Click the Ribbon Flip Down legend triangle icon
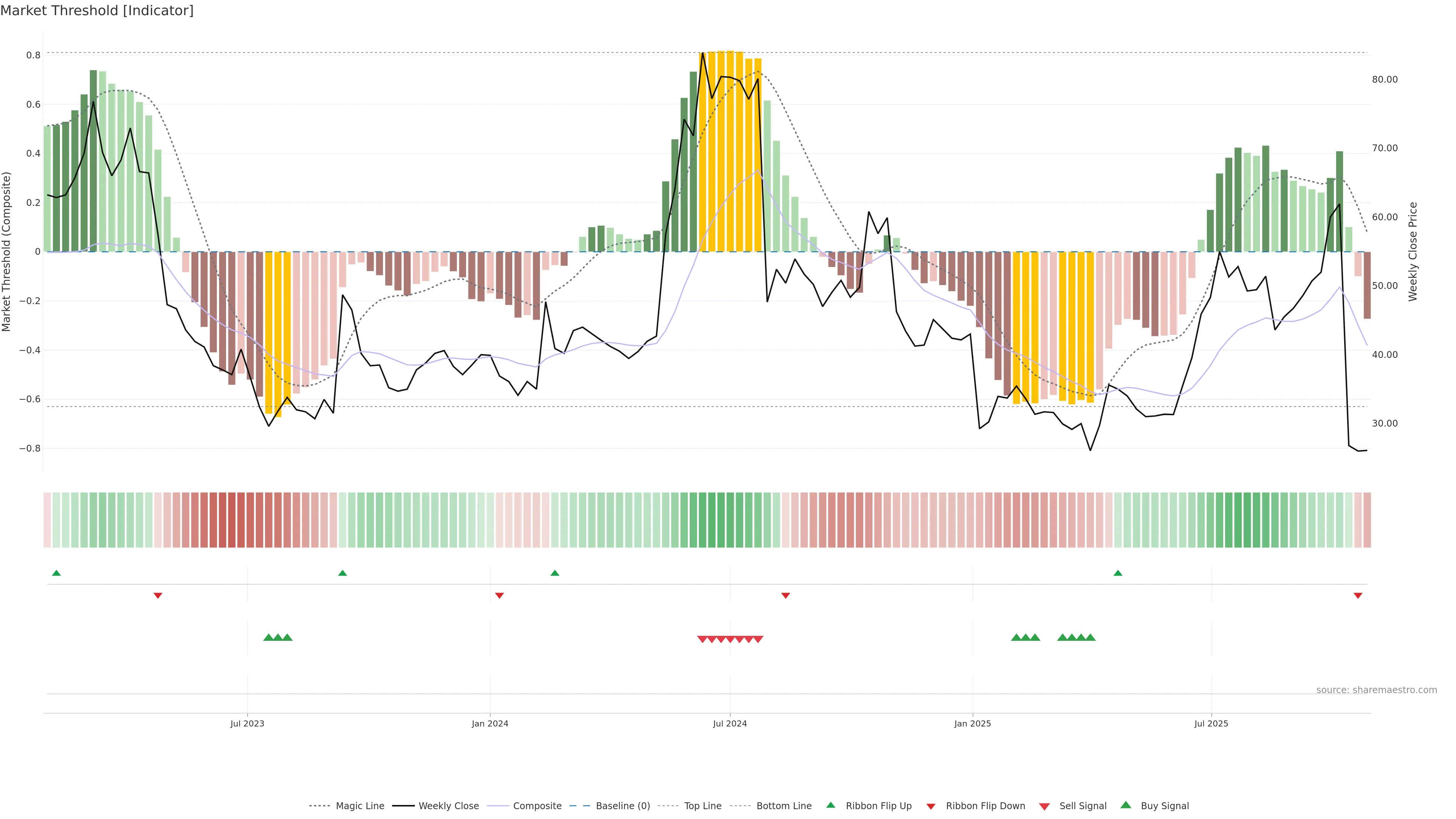Viewport: 1456px width, 819px height. [x=930, y=806]
